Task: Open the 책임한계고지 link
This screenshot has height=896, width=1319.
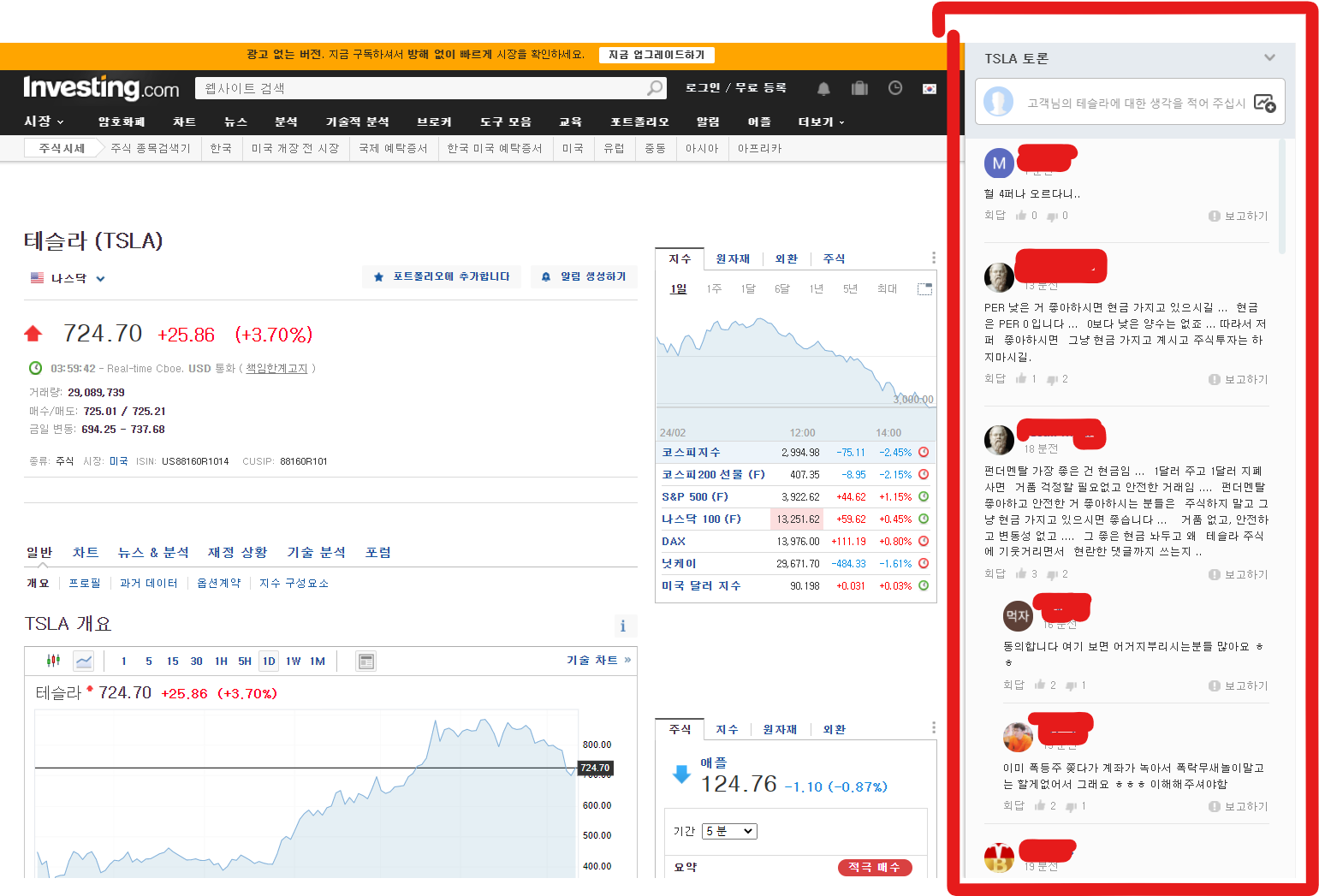Action: coord(276,368)
